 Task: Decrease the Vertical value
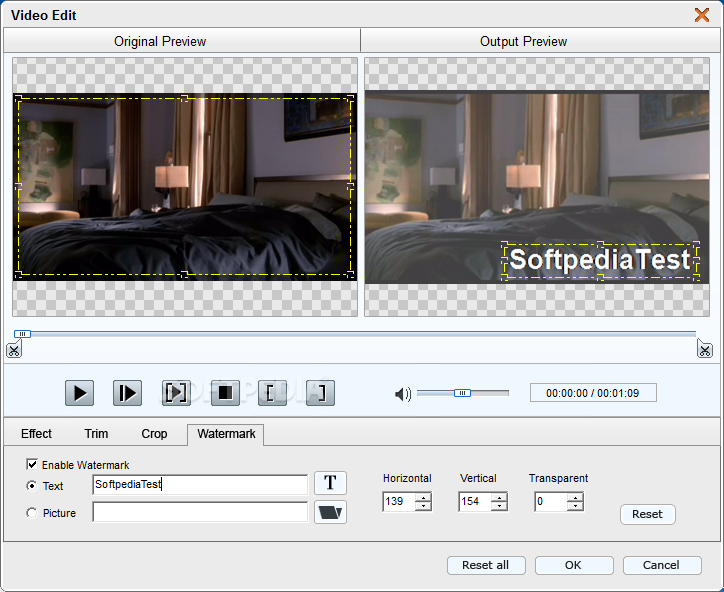click(x=499, y=506)
